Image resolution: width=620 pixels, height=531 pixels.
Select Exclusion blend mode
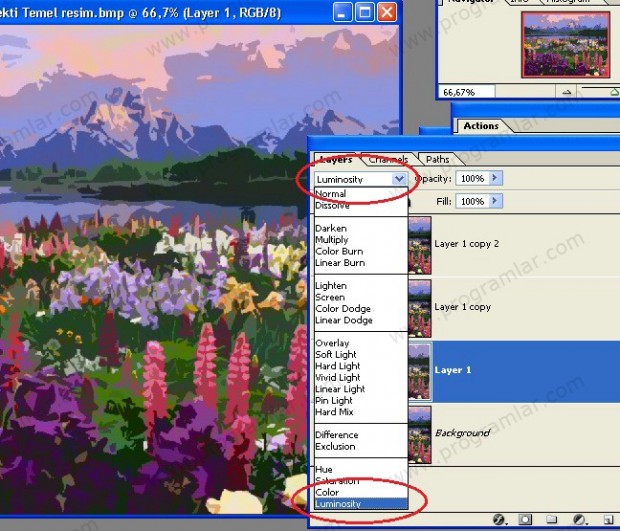(x=335, y=446)
